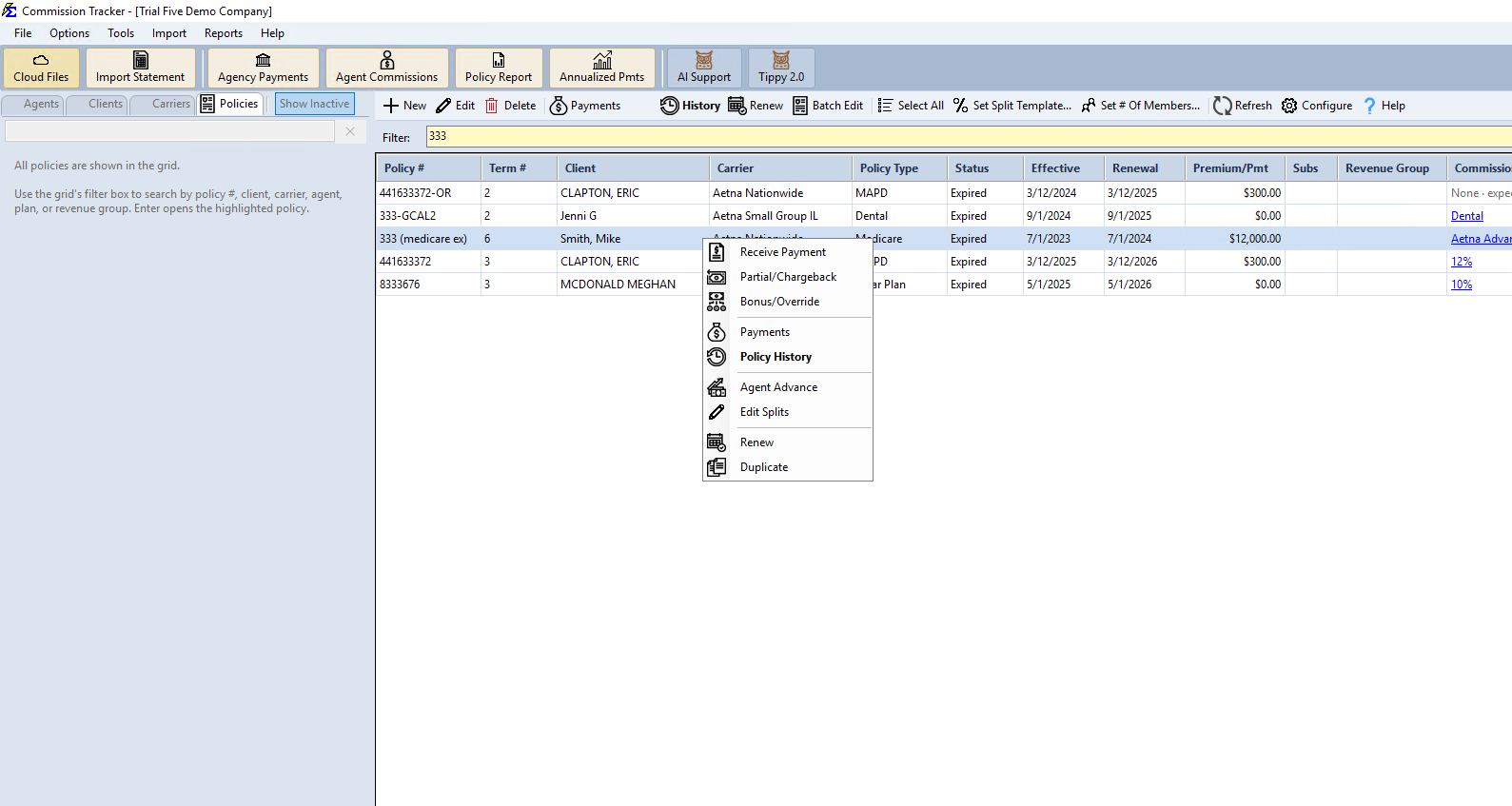Viewport: 1512px width, 806px height.
Task: Open Set # Of Members dialog
Action: (1141, 106)
